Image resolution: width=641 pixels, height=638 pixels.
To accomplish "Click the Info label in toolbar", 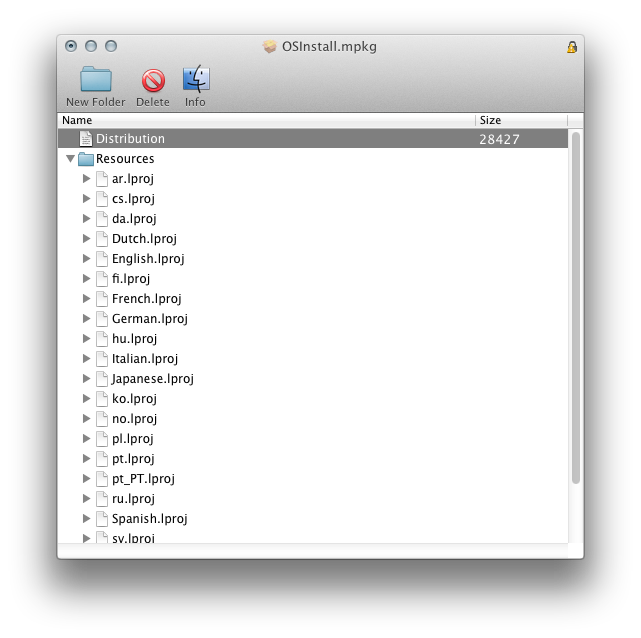I will (195, 102).
